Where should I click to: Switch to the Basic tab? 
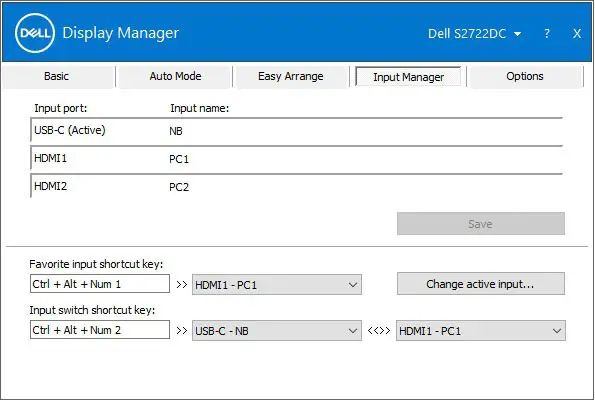[58, 77]
